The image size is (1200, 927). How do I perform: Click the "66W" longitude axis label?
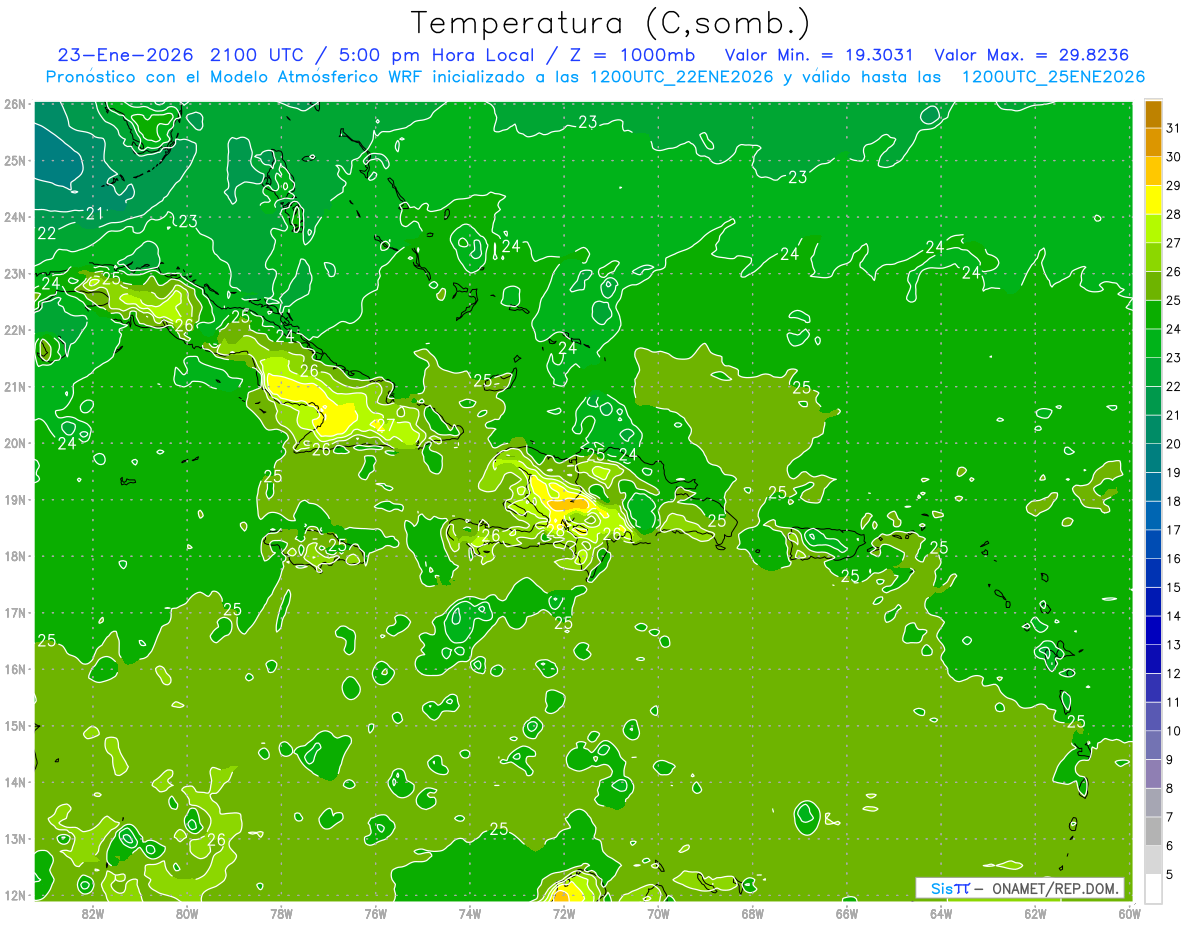847,912
